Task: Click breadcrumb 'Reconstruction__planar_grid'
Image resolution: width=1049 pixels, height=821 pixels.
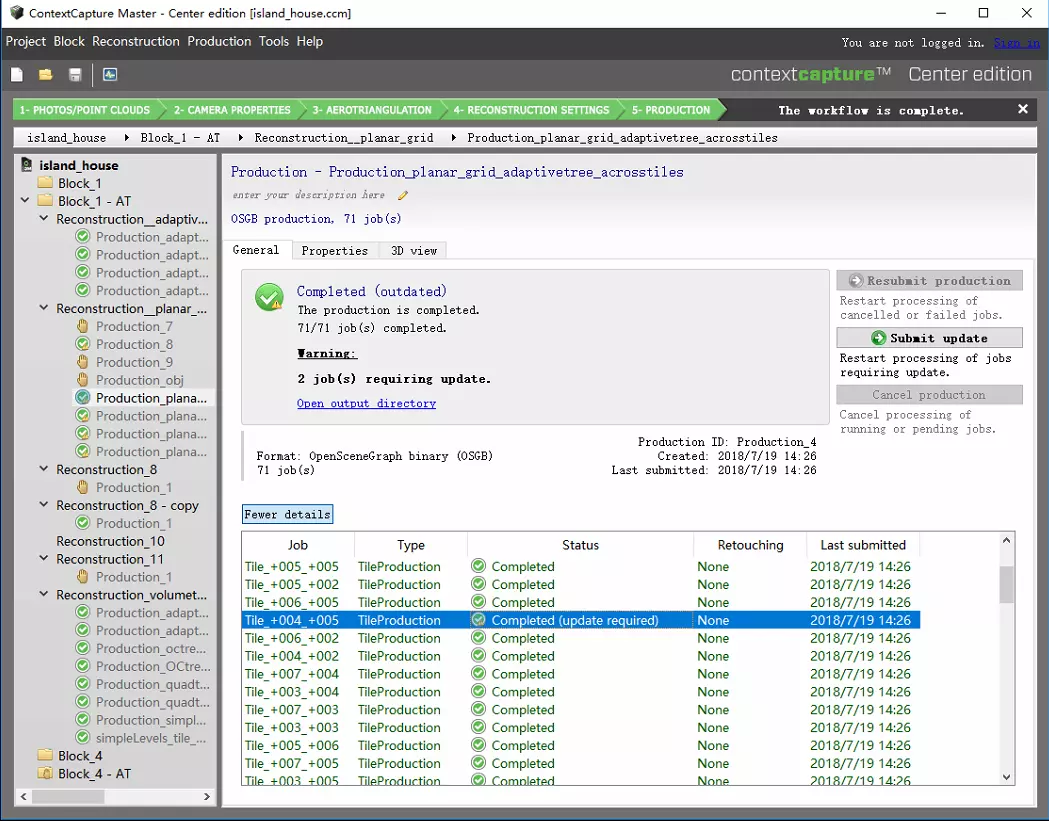Action: (344, 138)
